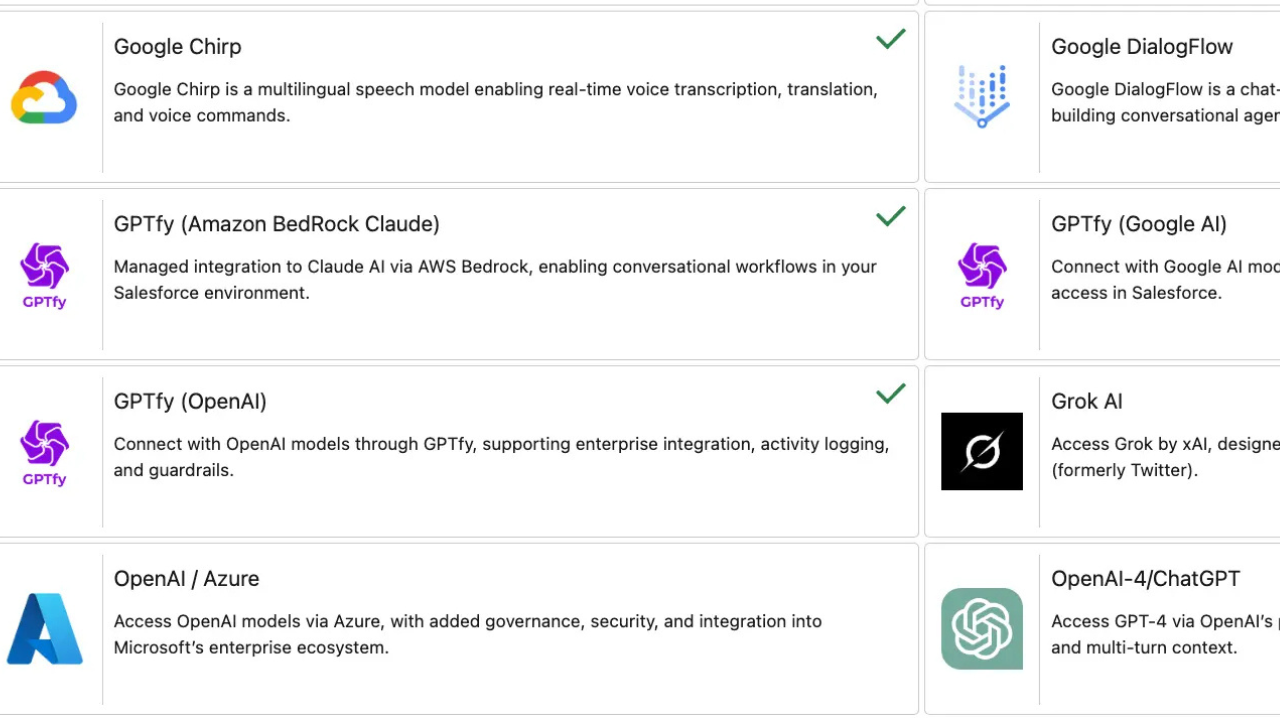The width and height of the screenshot is (1280, 720).
Task: Select the GPTfy icon for Google AI
Action: pyautogui.click(x=982, y=274)
